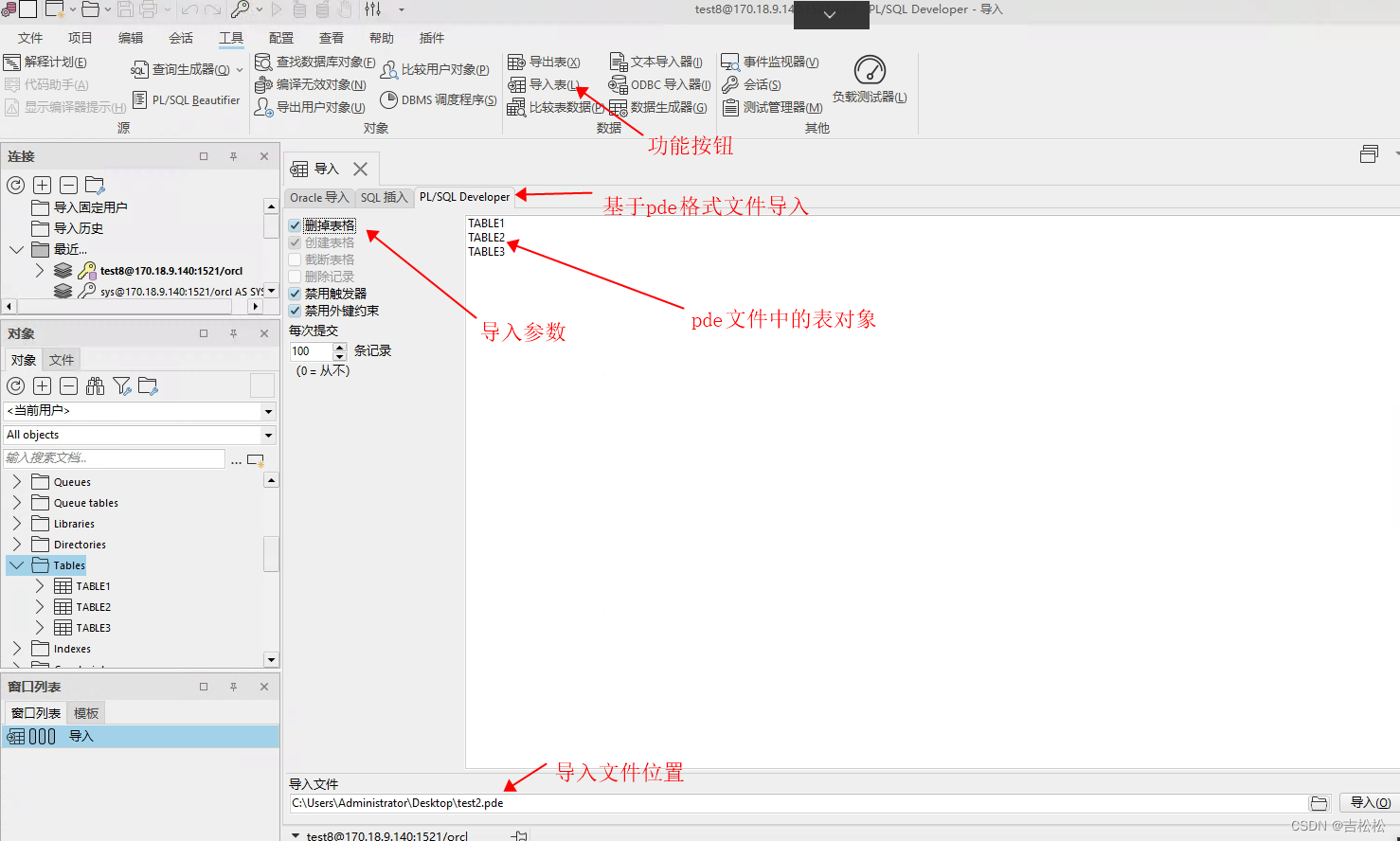Open the 插件 (Plugins) menu
Viewport: 1400px width, 841px height.
point(432,38)
